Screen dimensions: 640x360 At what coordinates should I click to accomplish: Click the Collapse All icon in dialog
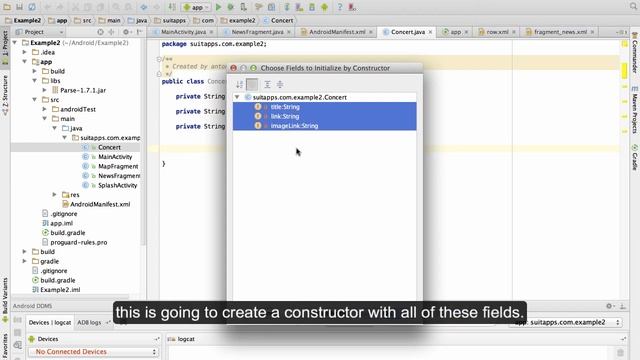pyautogui.click(x=280, y=84)
